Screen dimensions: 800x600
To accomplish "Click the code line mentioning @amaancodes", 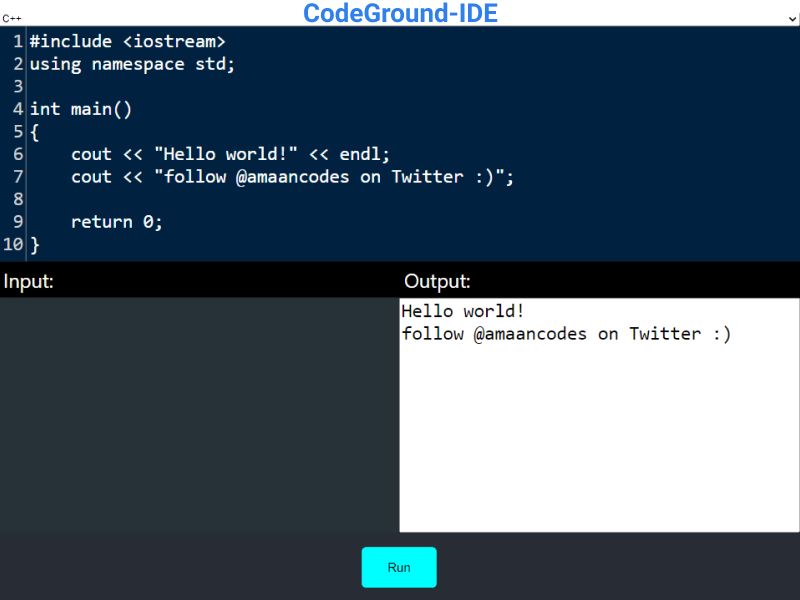I will (x=292, y=177).
